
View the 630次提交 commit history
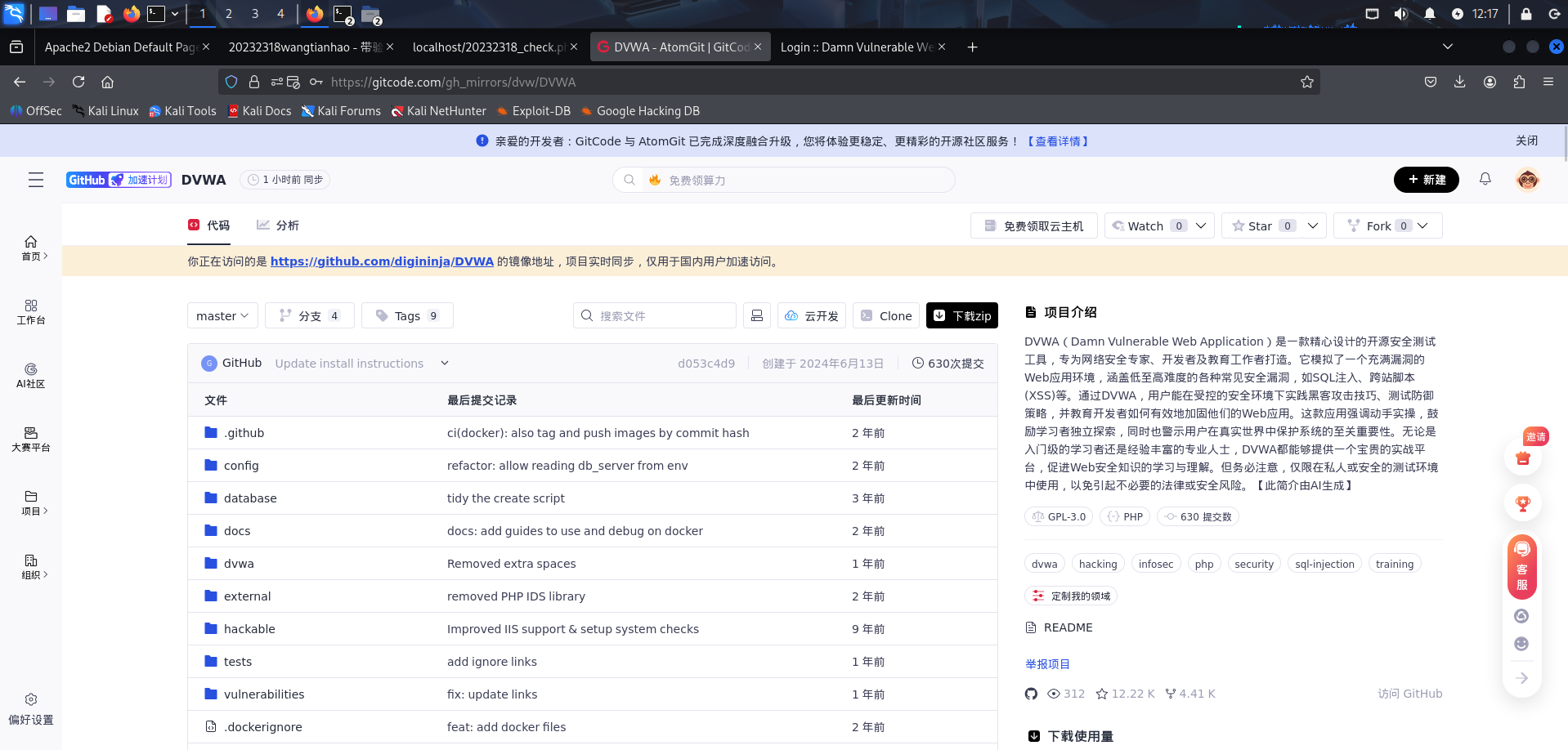click(x=948, y=364)
